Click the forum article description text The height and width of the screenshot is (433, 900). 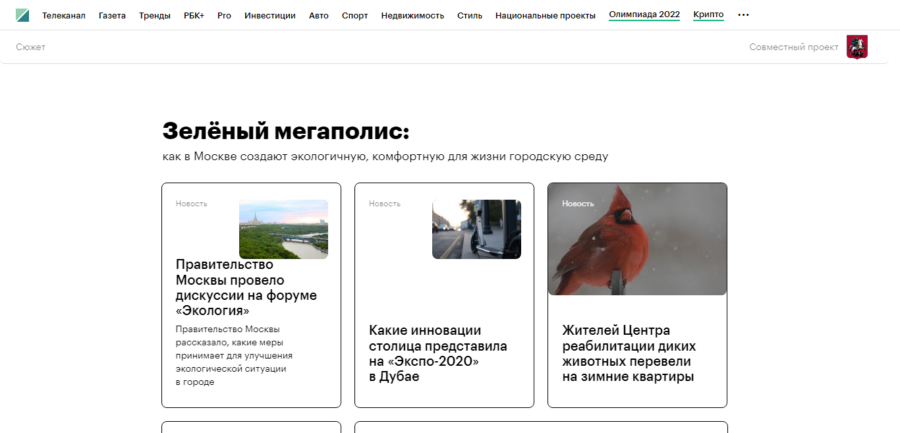coord(234,355)
